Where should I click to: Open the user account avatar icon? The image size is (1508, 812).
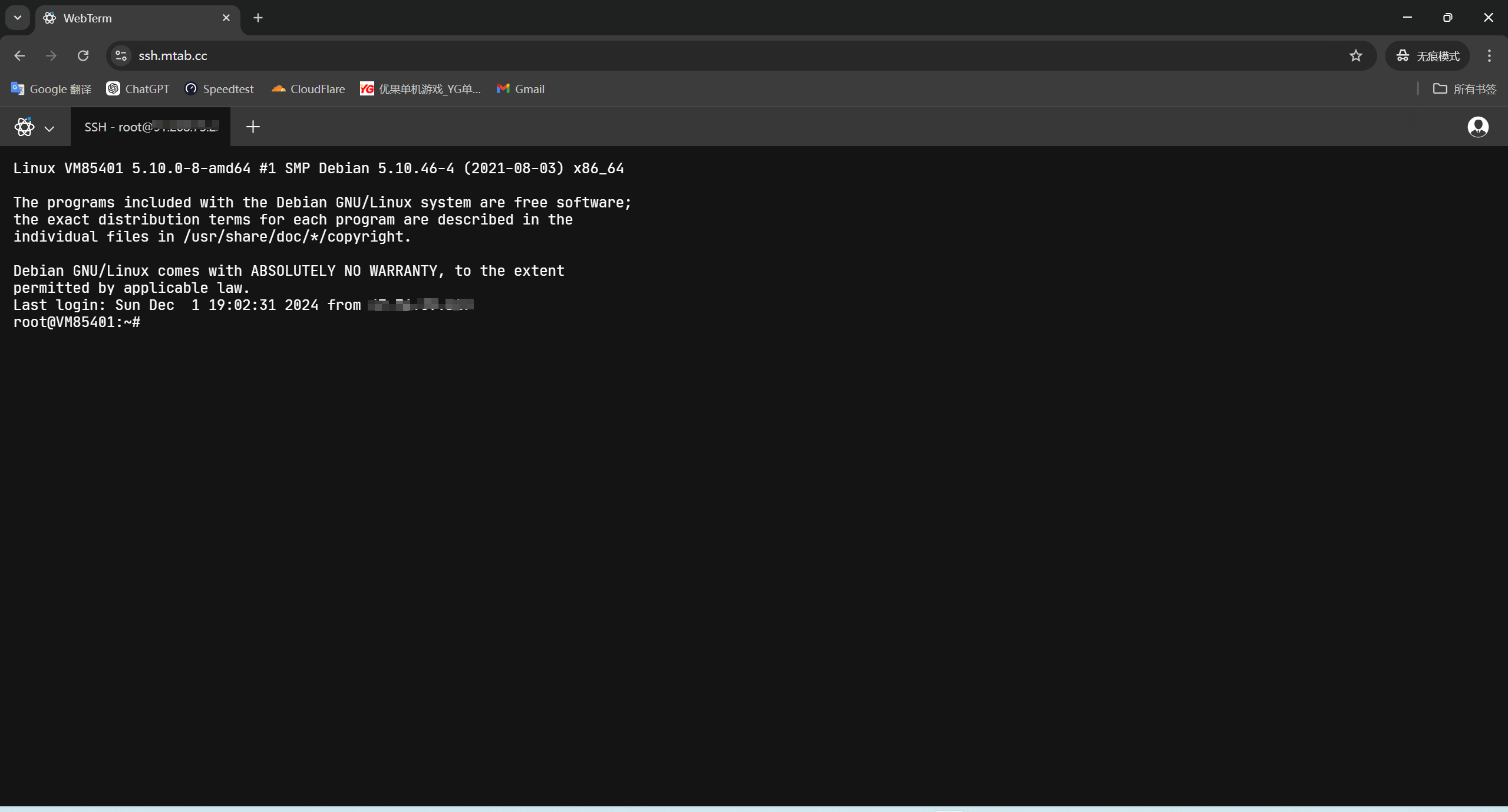(x=1477, y=127)
